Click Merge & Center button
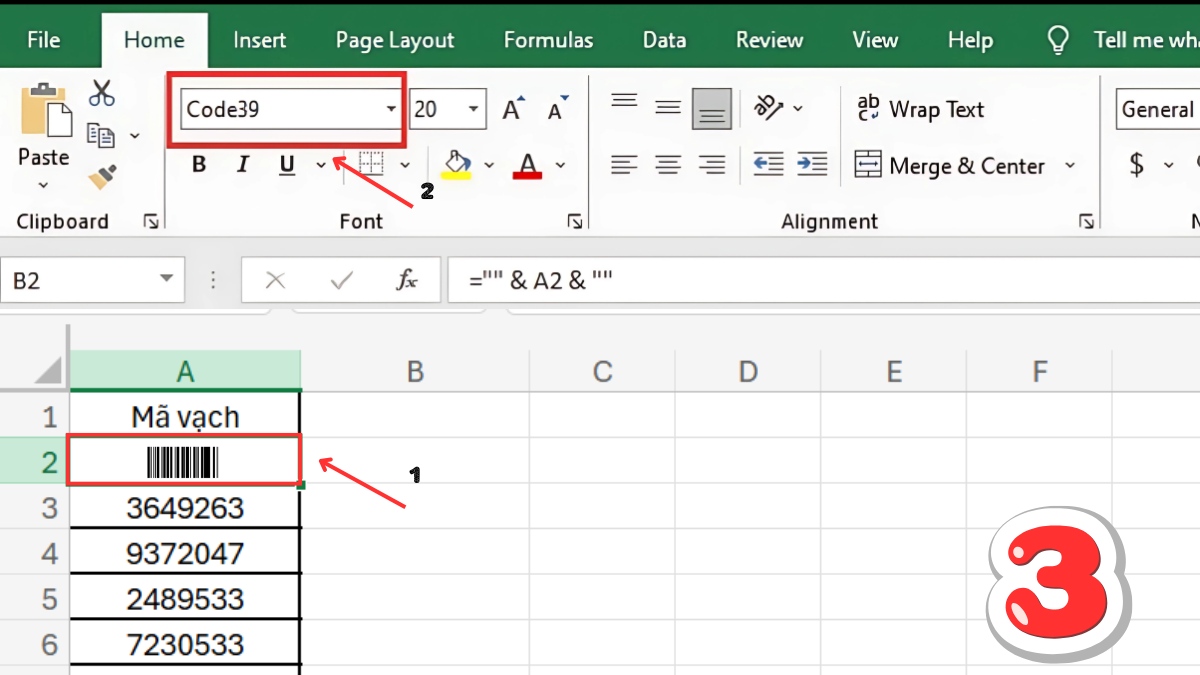Viewport: 1200px width, 675px height. (x=950, y=165)
